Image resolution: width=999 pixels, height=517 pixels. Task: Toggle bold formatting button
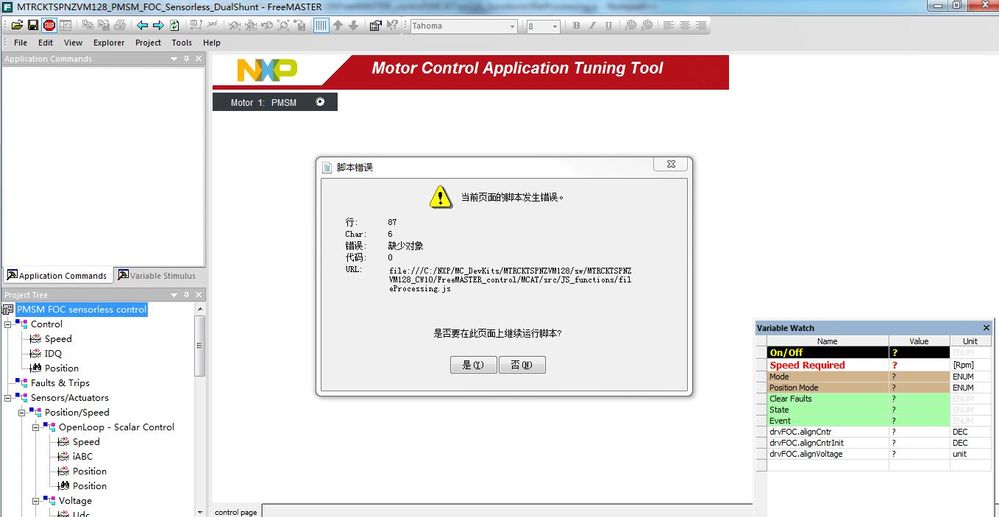[x=576, y=25]
